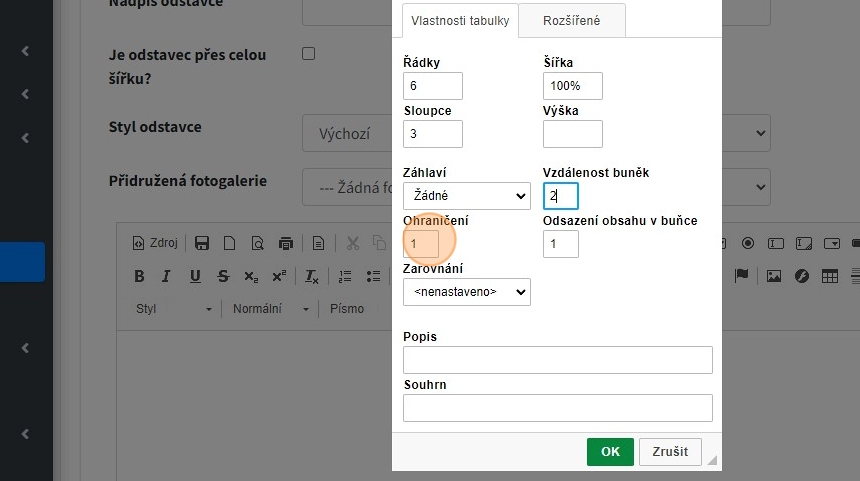Click the Popis text field

click(x=557, y=360)
